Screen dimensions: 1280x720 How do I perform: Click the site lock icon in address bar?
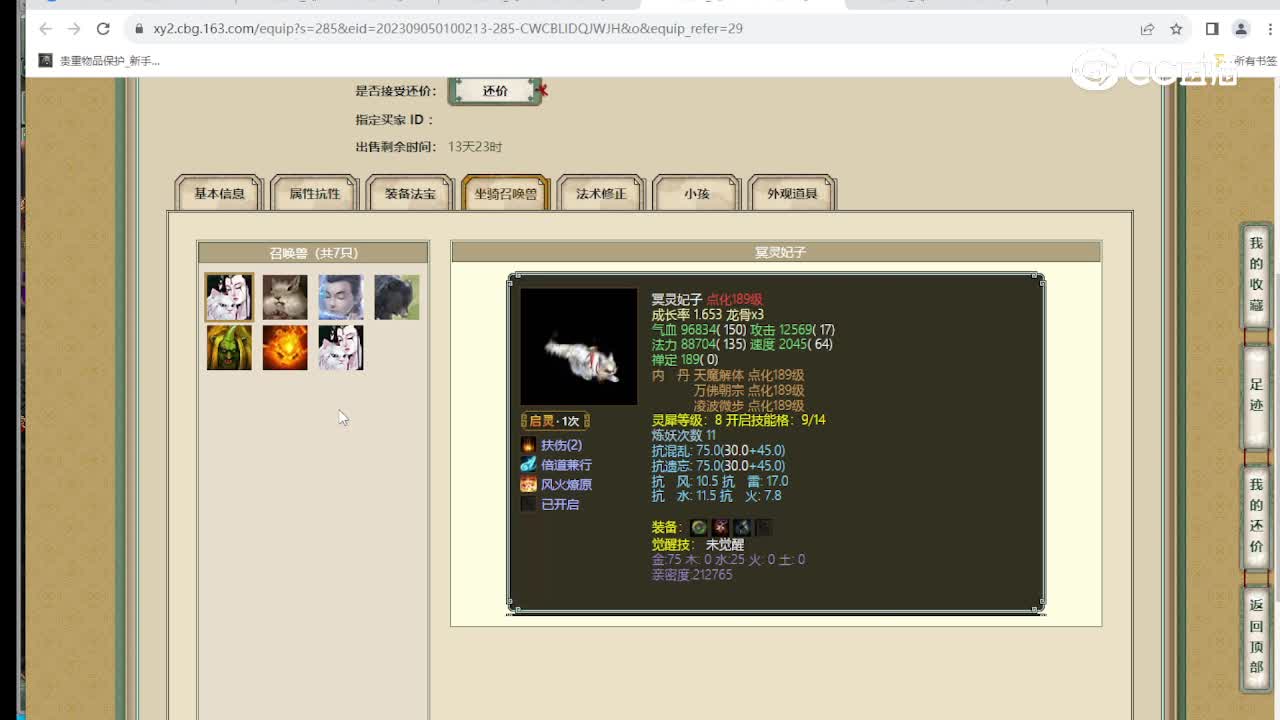(x=139, y=29)
